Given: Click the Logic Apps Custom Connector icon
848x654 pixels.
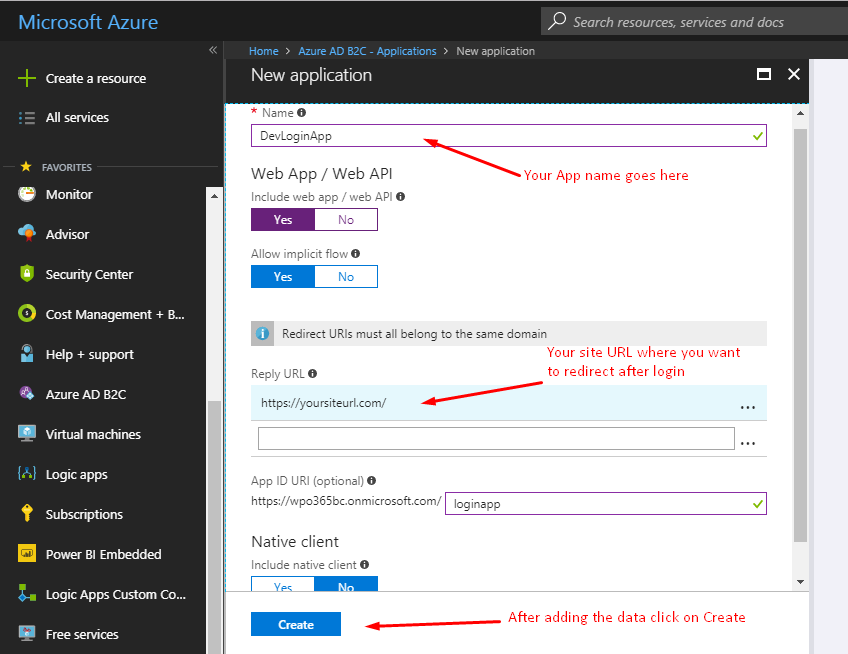Looking at the screenshot, I should (x=26, y=593).
